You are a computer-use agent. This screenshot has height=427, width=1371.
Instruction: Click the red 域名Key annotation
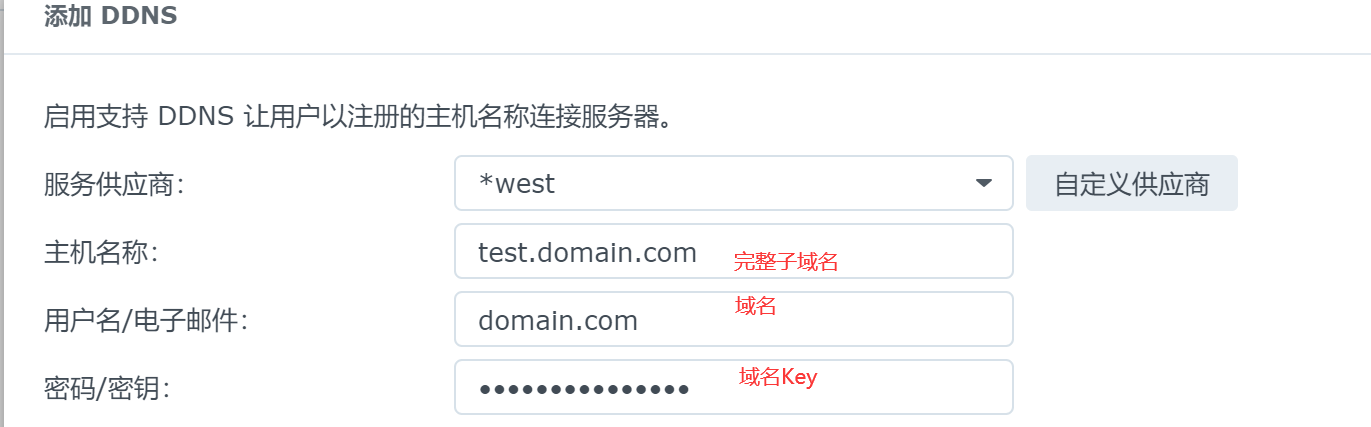(x=777, y=377)
